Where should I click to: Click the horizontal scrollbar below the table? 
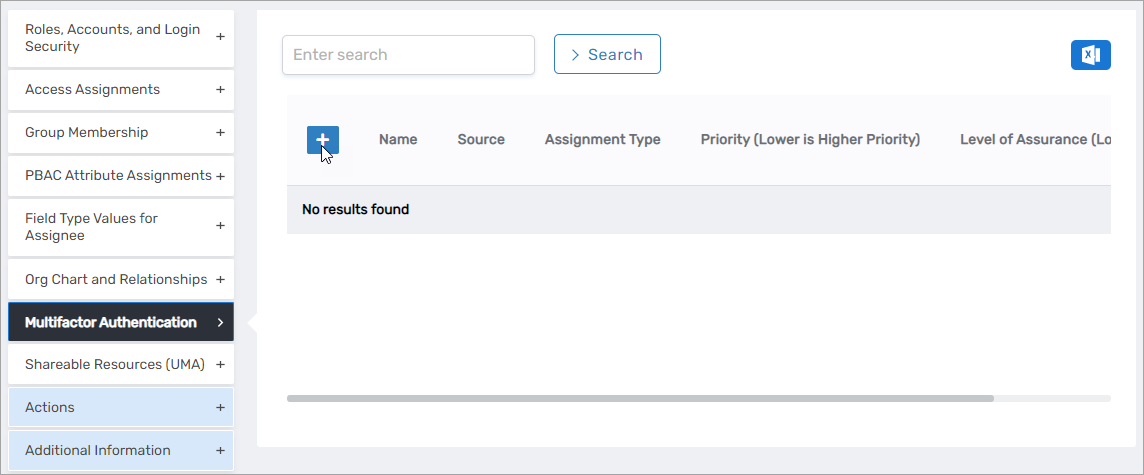click(x=640, y=398)
